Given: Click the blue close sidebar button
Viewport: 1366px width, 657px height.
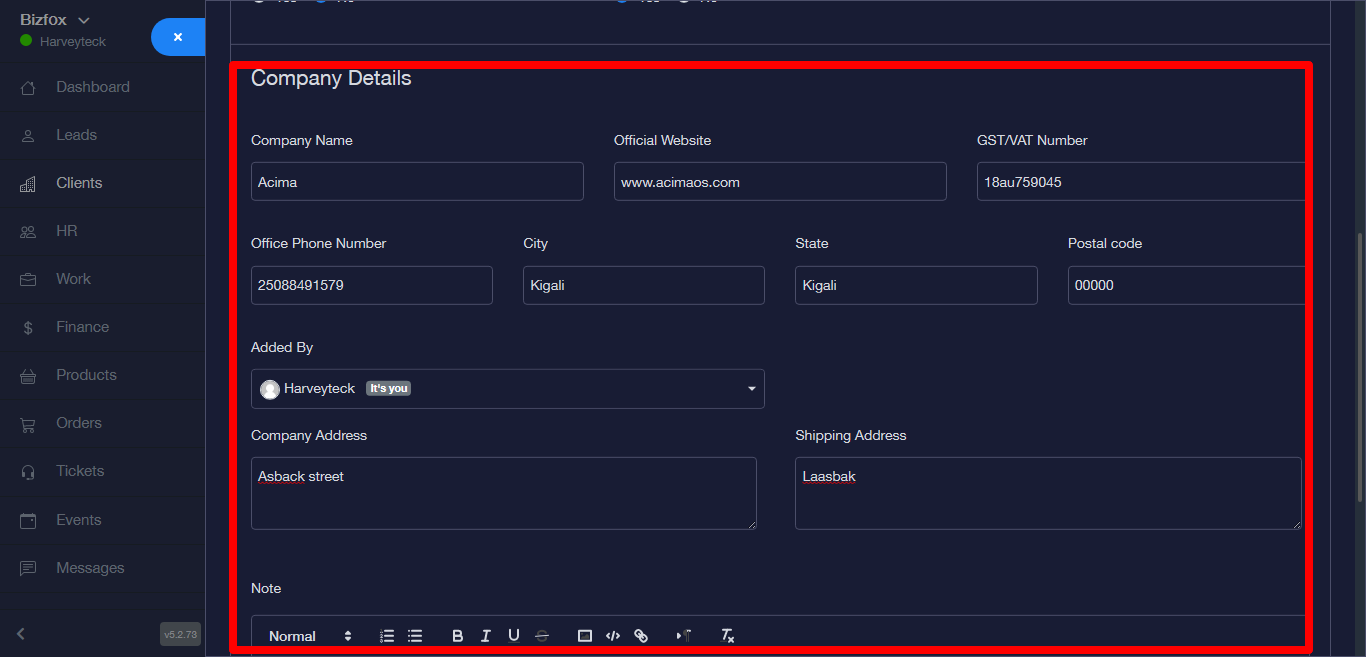Looking at the screenshot, I should [x=178, y=37].
